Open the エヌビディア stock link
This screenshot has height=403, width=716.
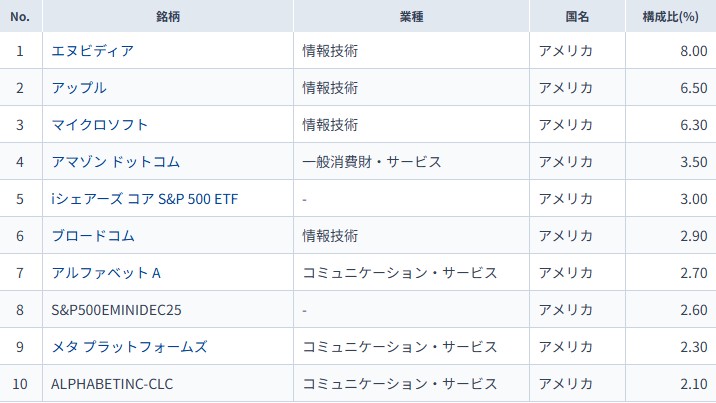tap(94, 51)
